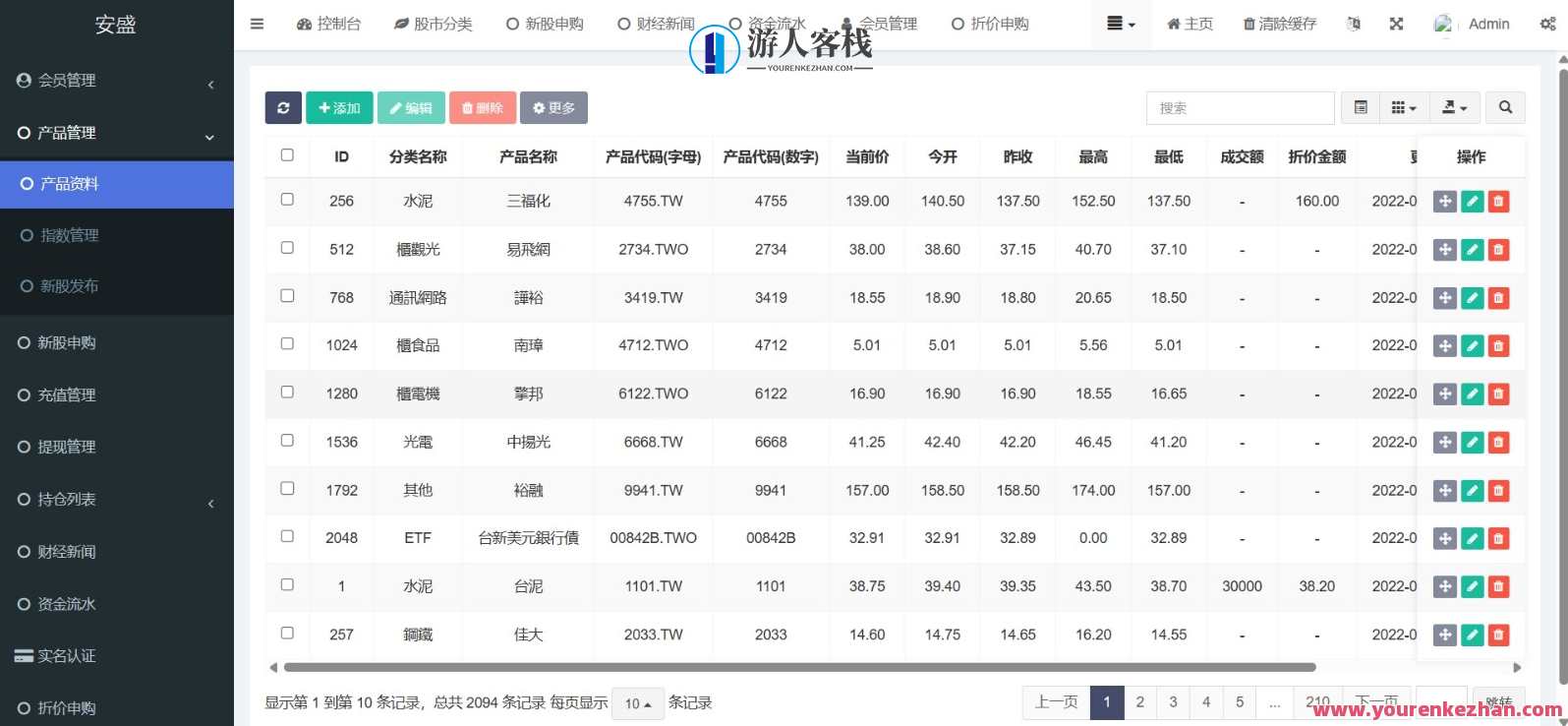This screenshot has height=726, width=1568.
Task: Click the drag handle icon for row 768
Action: point(1445,298)
